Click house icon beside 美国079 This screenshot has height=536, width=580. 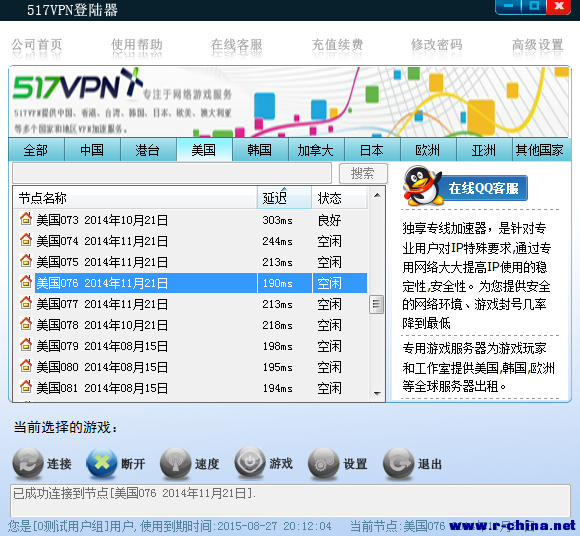point(26,345)
